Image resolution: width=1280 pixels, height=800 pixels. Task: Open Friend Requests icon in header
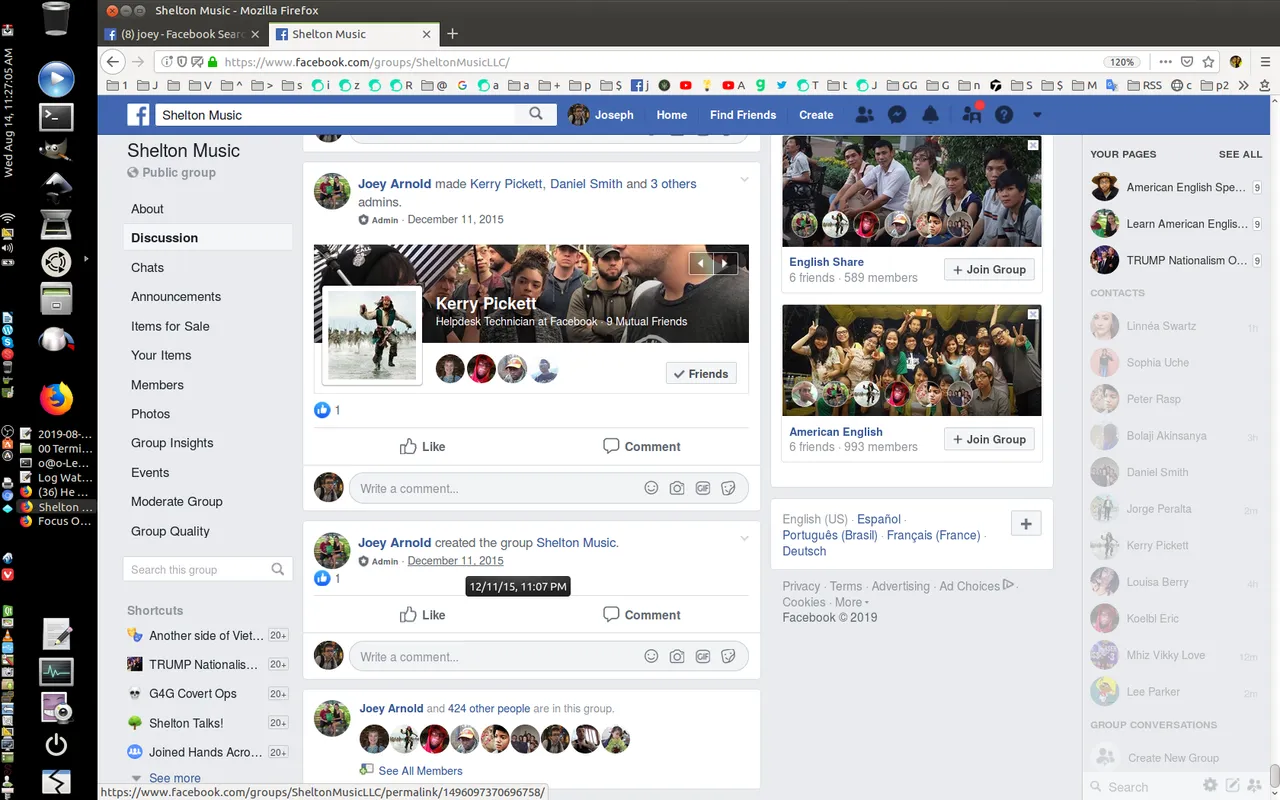[x=865, y=115]
